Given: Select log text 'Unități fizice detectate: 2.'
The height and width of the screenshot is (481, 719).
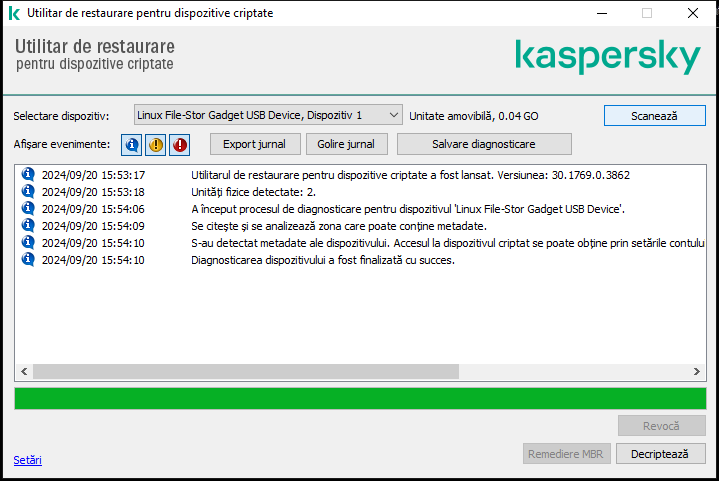Looking at the screenshot, I should point(253,192).
